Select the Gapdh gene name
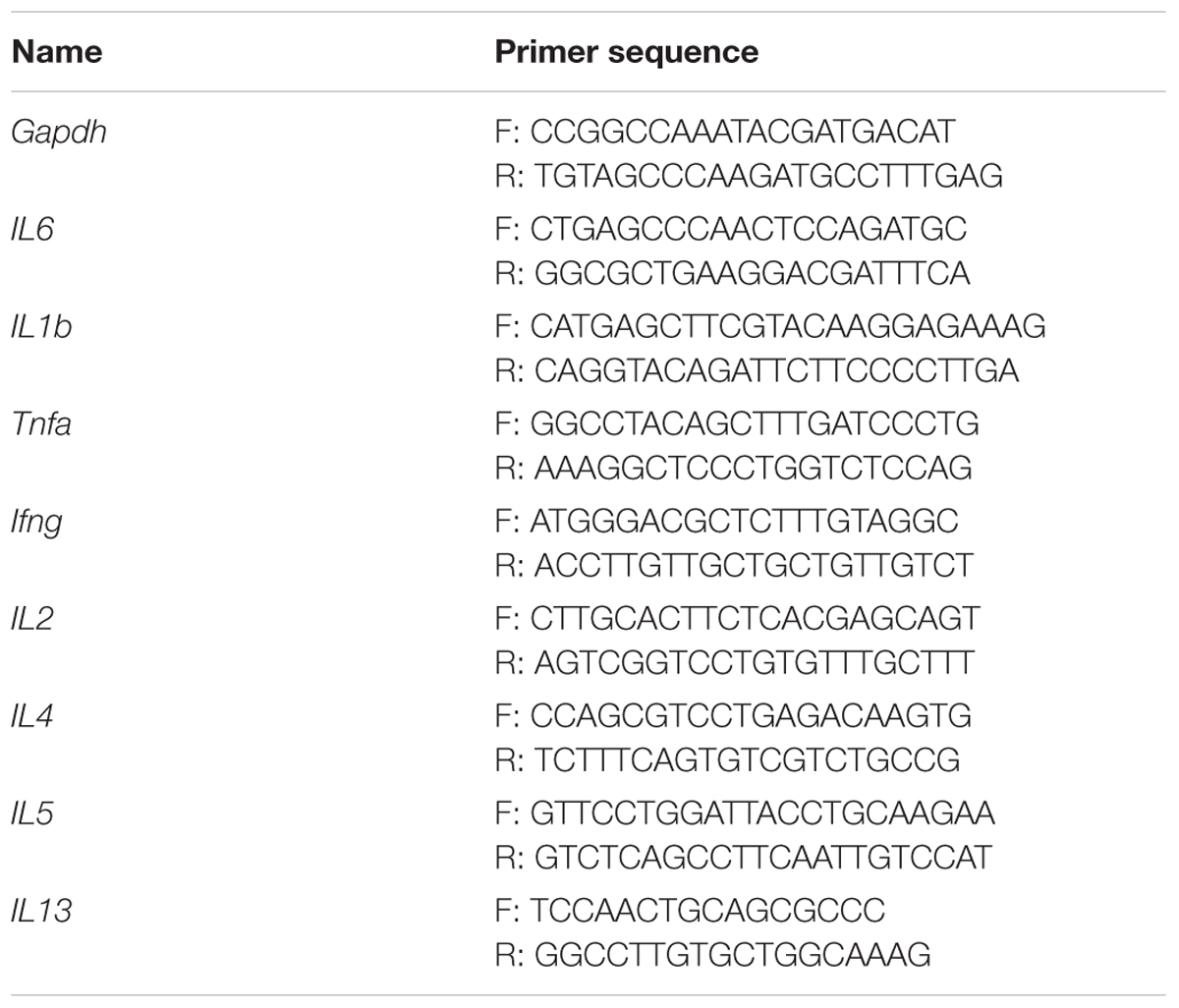Viewport: 1179px width, 1008px height. point(58,133)
